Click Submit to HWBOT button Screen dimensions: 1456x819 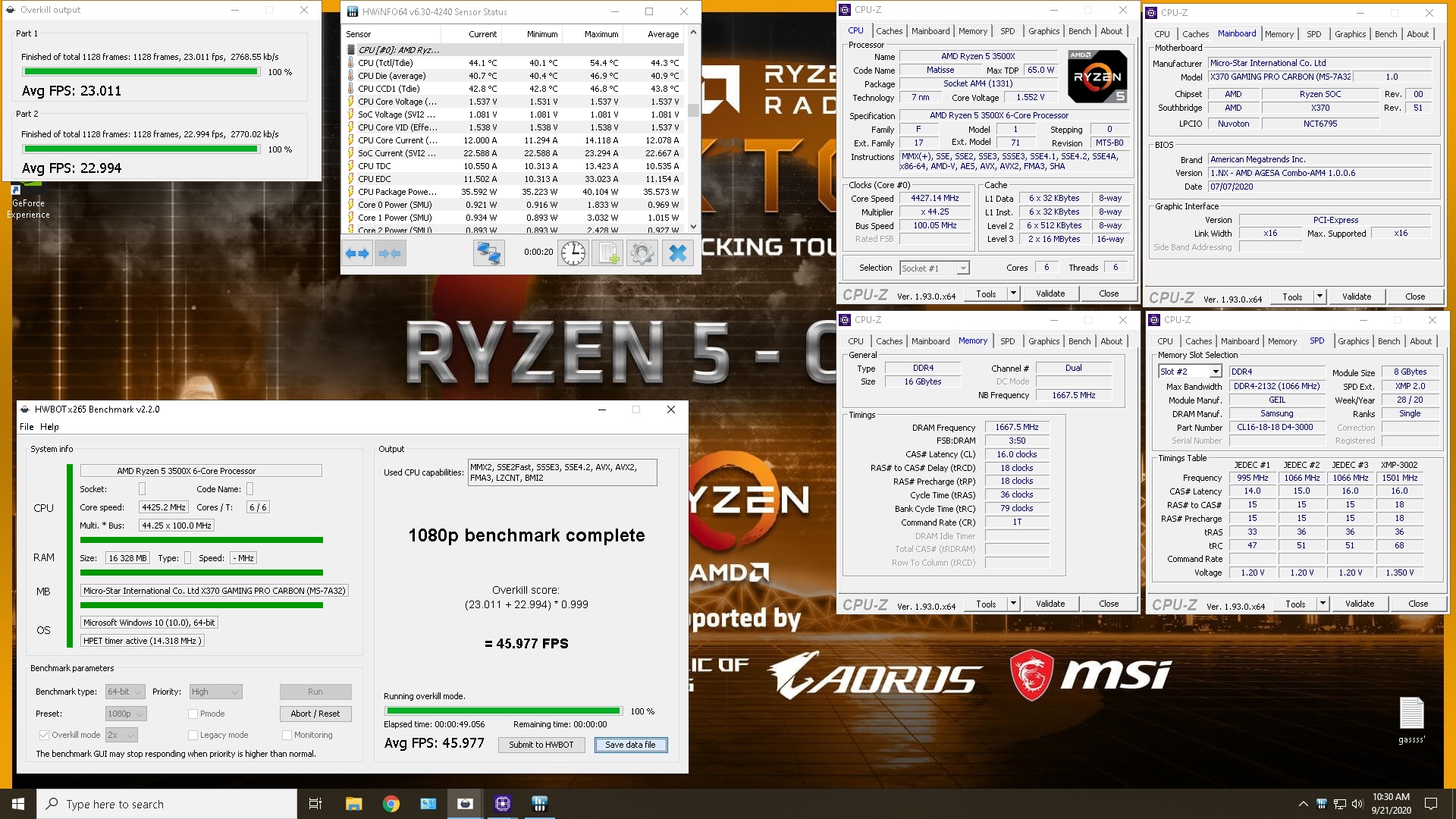point(541,745)
